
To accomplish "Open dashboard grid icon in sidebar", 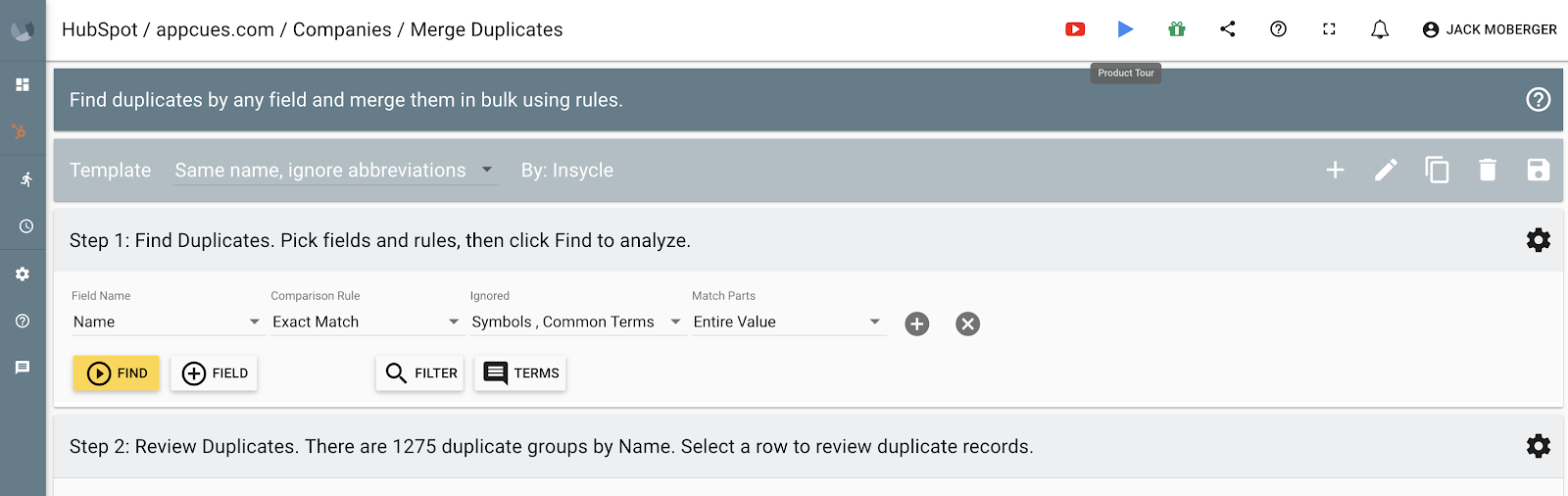I will point(23,84).
